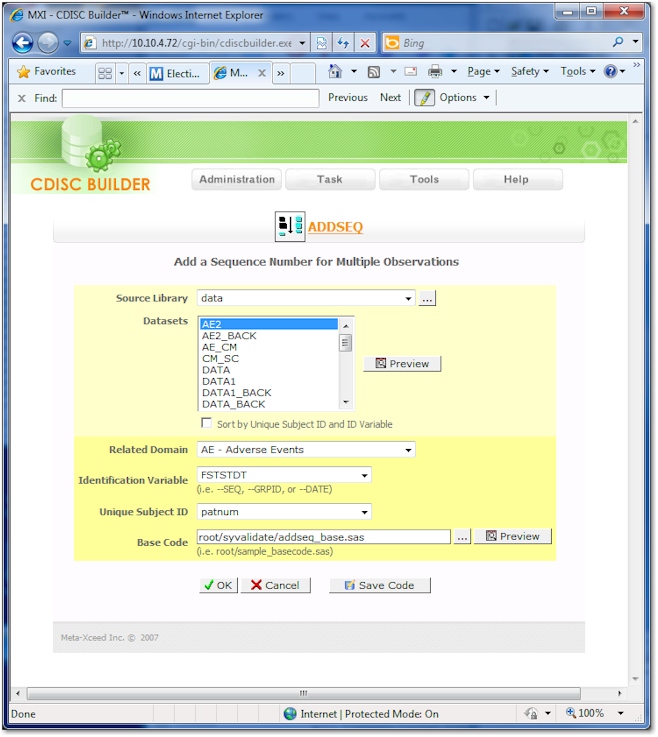This screenshot has height=737, width=658.
Task: Open the zoom level 100% control
Action: pos(595,714)
